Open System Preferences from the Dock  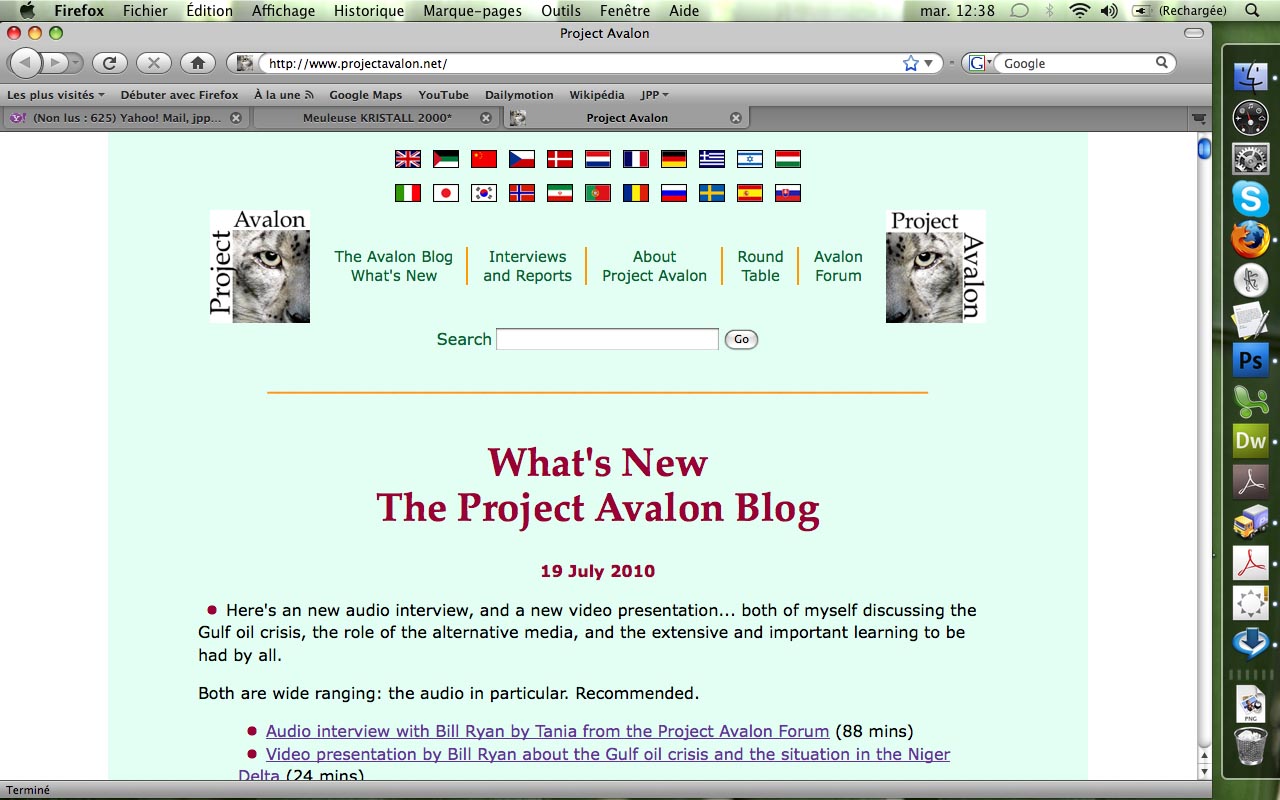1250,157
